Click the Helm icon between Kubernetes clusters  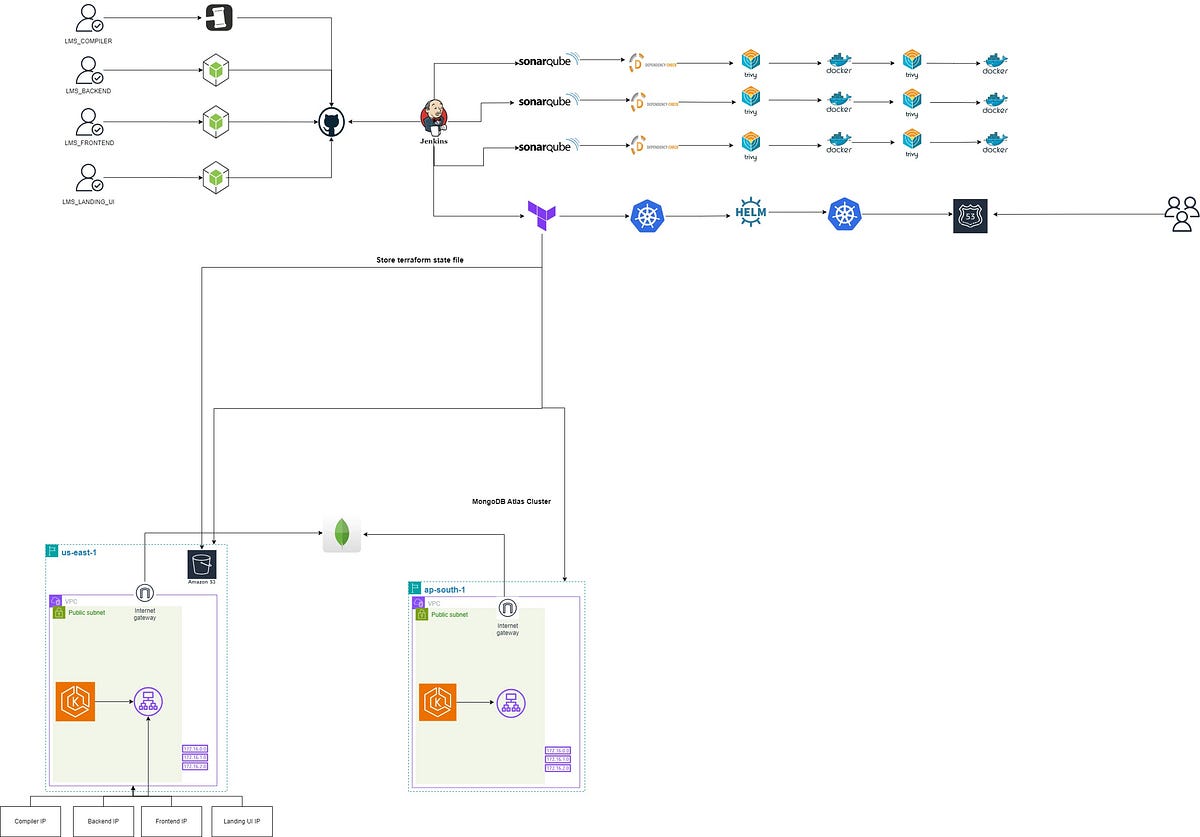pyautogui.click(x=750, y=213)
